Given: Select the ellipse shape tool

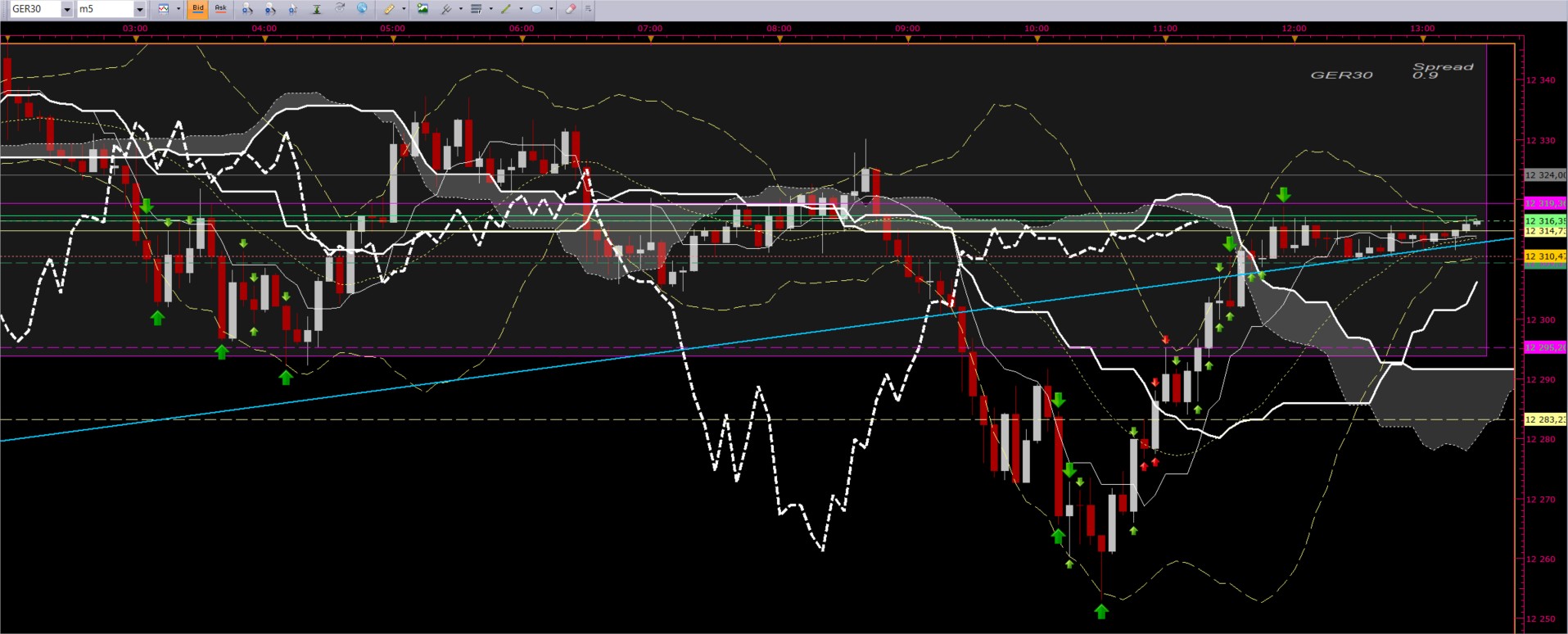Looking at the screenshot, I should tap(536, 9).
